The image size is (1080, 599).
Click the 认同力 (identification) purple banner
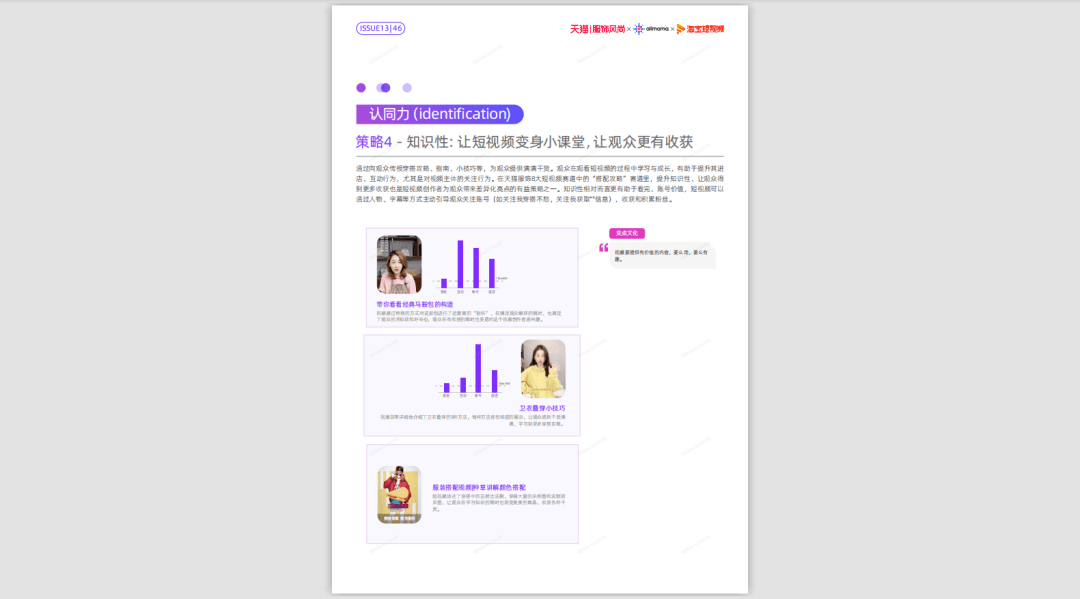(439, 114)
